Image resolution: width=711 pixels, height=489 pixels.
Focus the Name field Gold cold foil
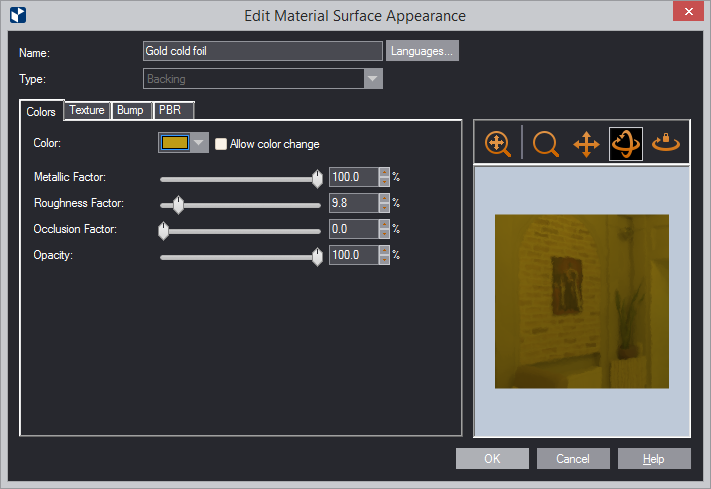(x=263, y=51)
